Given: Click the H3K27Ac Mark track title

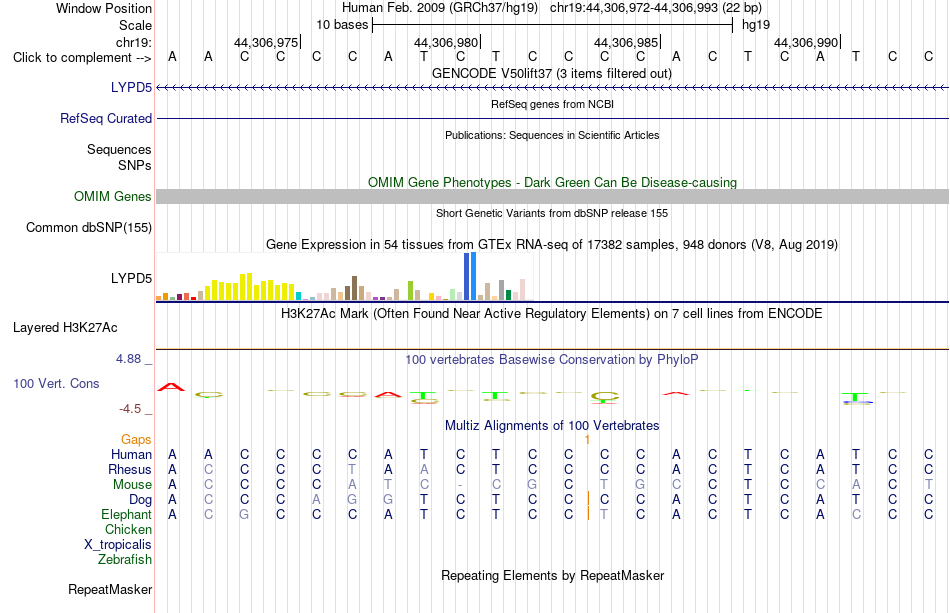Looking at the screenshot, I should (x=552, y=313).
